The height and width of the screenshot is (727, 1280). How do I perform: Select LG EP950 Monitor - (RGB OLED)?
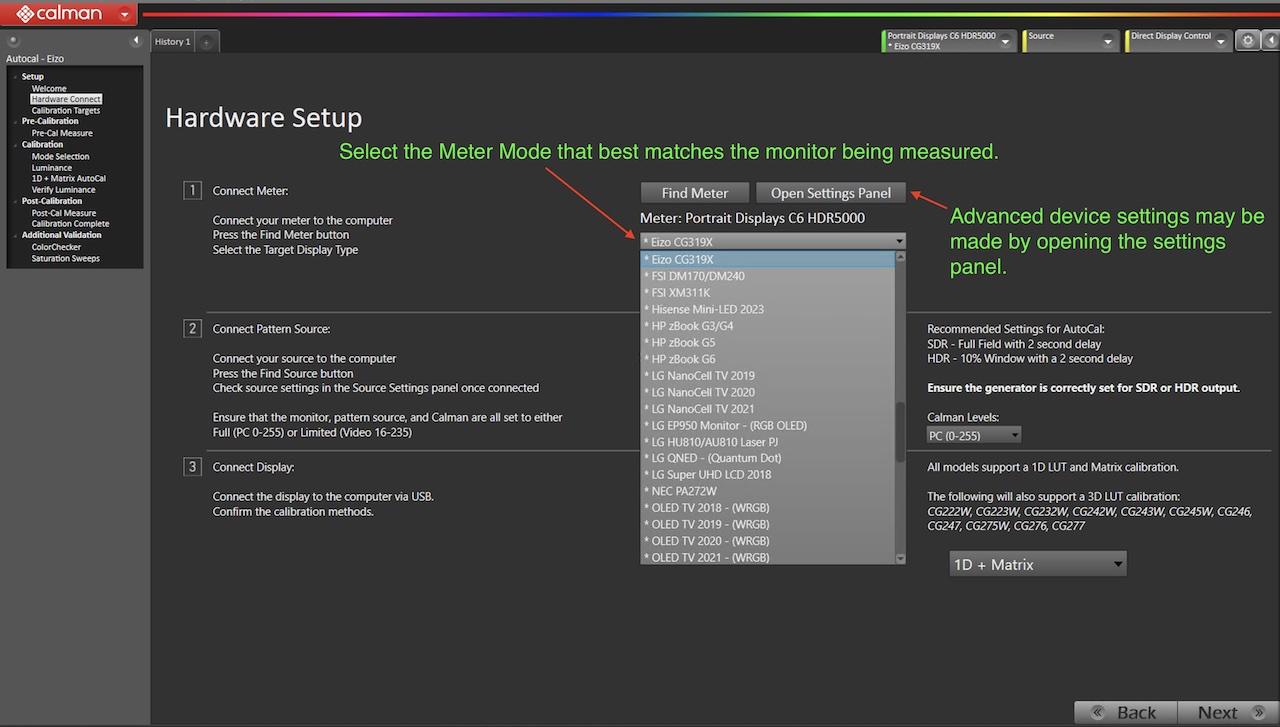point(768,425)
